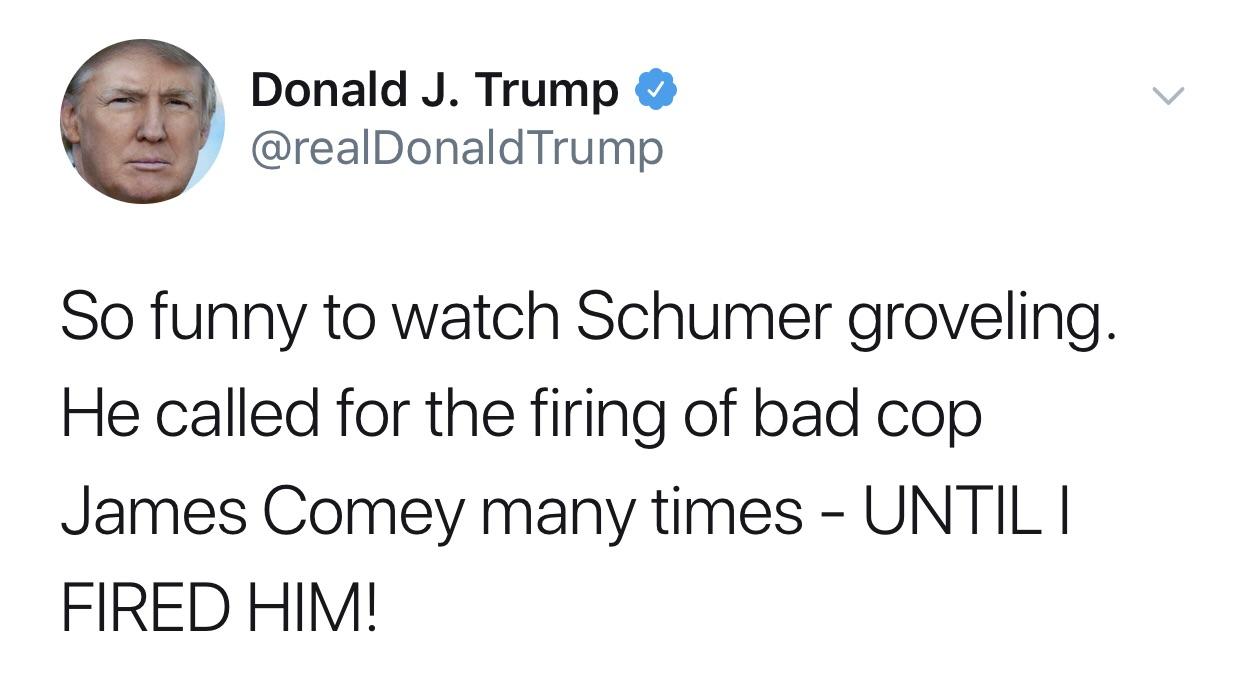Click the blue verified checkmark badge
The image size is (1242, 688).
[655, 92]
